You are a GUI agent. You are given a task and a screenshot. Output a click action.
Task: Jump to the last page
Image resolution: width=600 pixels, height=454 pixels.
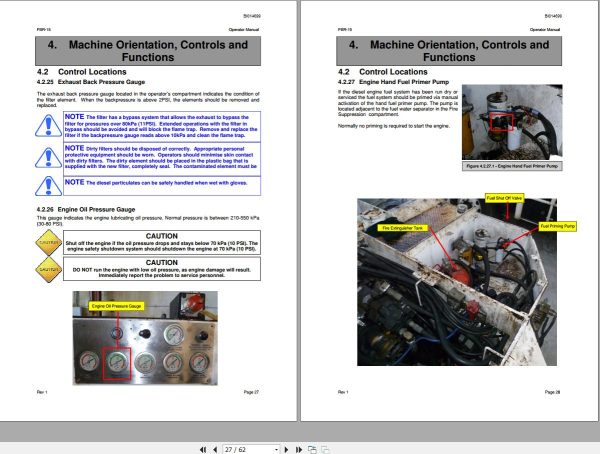coord(298,449)
